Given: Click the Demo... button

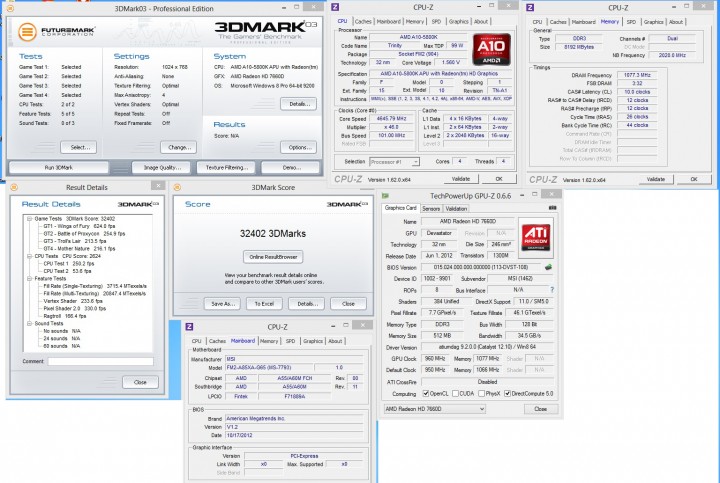Looking at the screenshot, I should [x=291, y=168].
